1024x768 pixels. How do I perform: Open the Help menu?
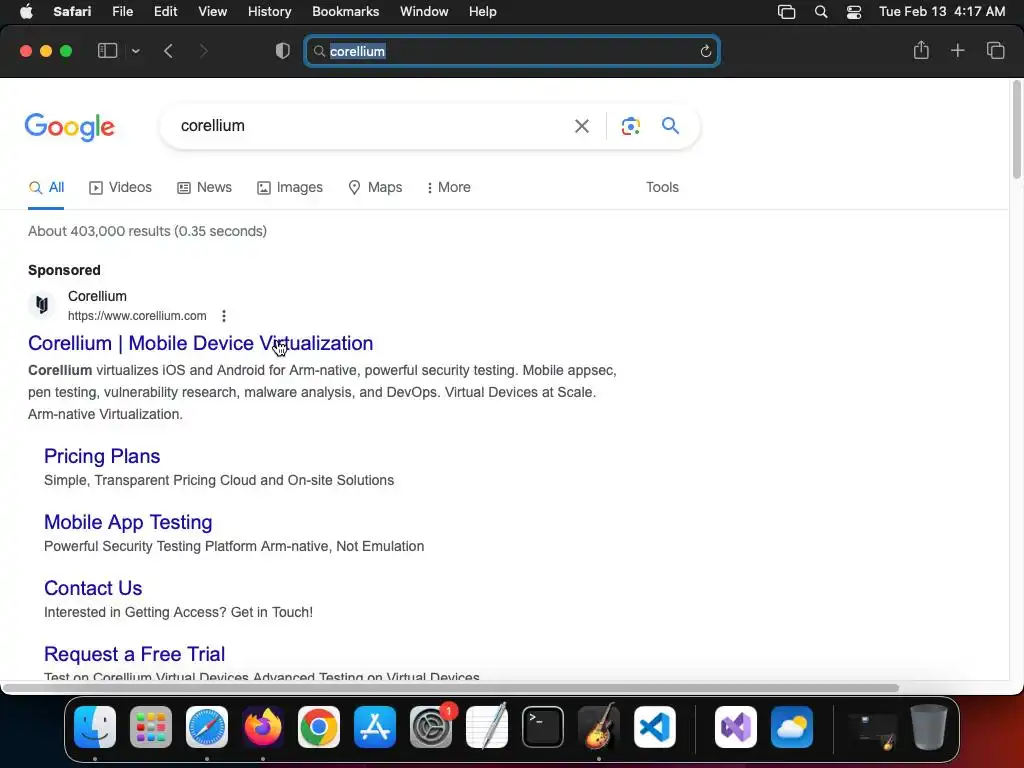(x=483, y=12)
